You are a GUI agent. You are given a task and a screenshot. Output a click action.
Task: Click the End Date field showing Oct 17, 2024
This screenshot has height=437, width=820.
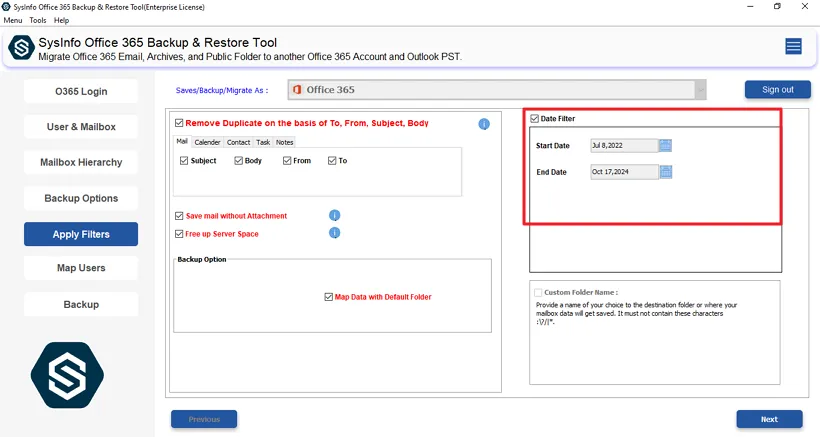click(624, 172)
